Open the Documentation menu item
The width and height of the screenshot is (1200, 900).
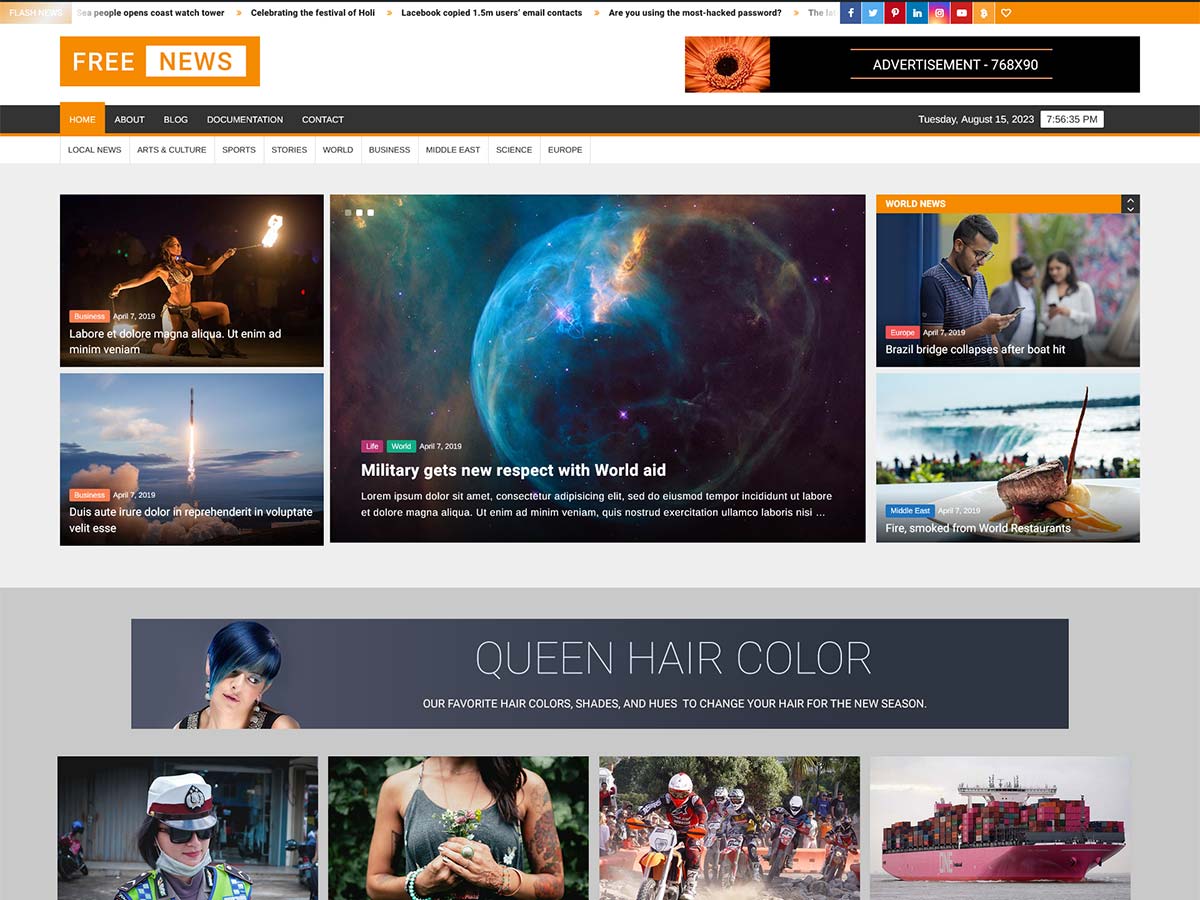[245, 120]
